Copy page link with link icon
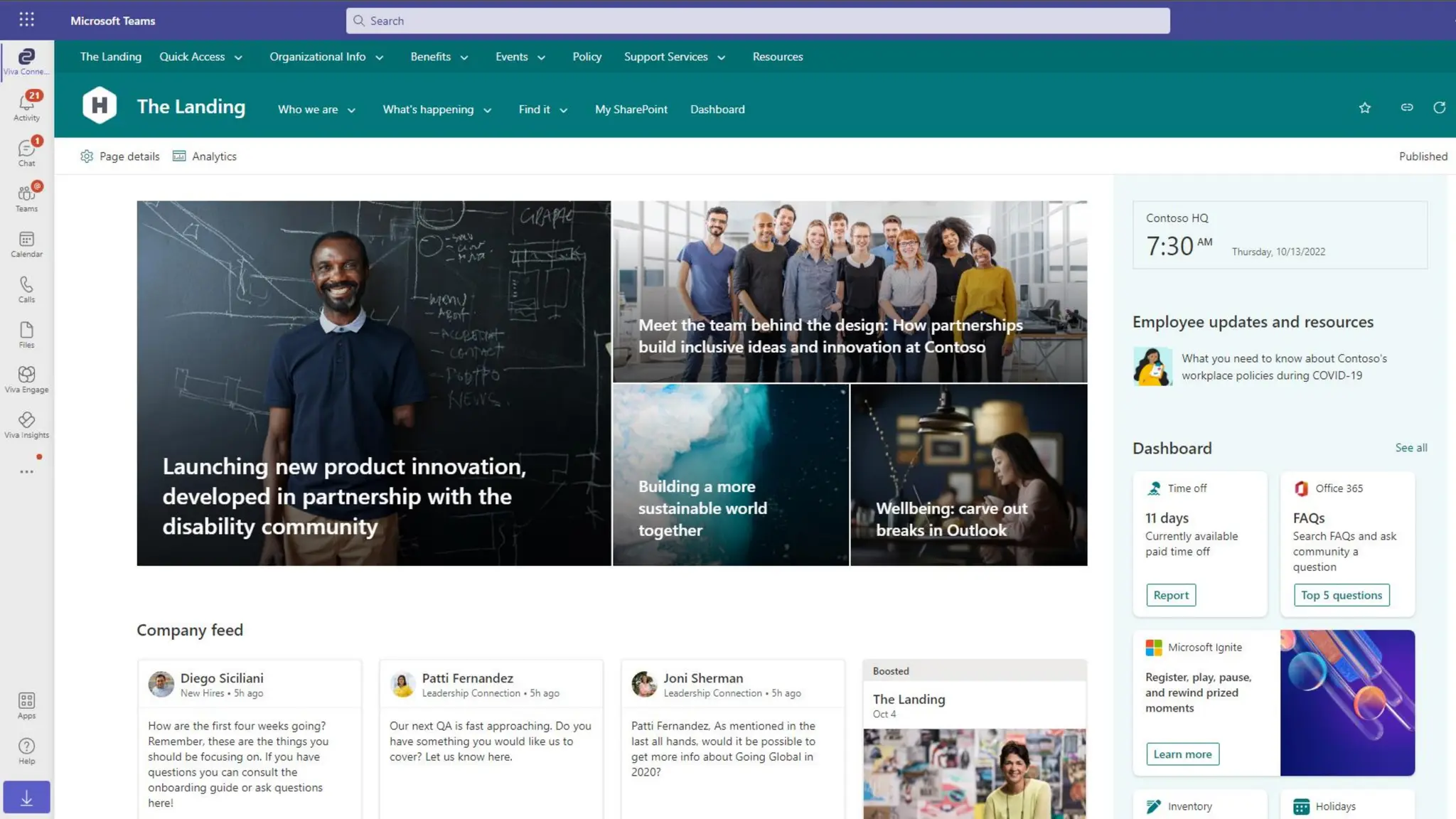Viewport: 1456px width, 819px height. point(1406,108)
